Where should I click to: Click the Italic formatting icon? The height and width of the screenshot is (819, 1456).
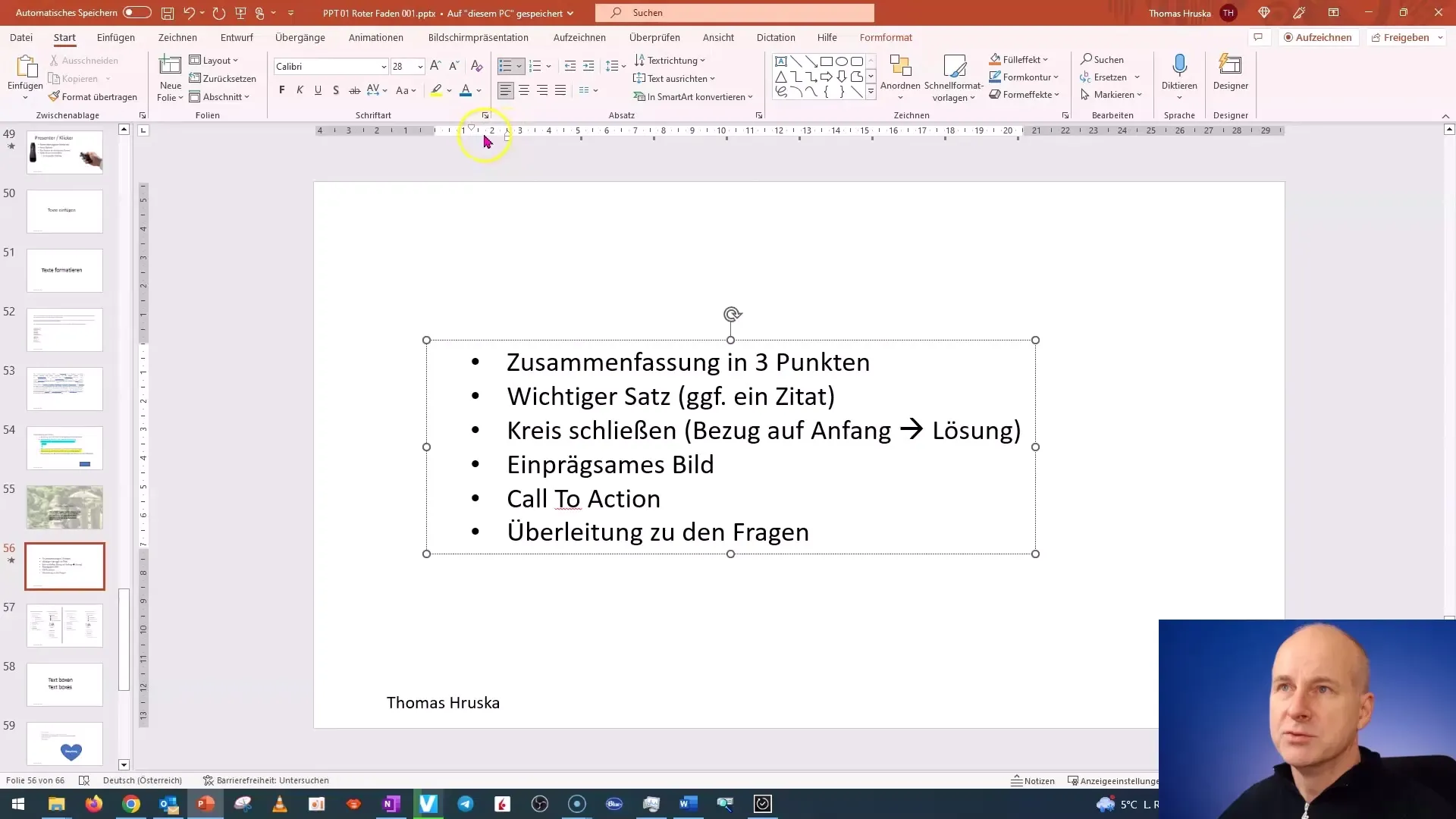pyautogui.click(x=300, y=91)
